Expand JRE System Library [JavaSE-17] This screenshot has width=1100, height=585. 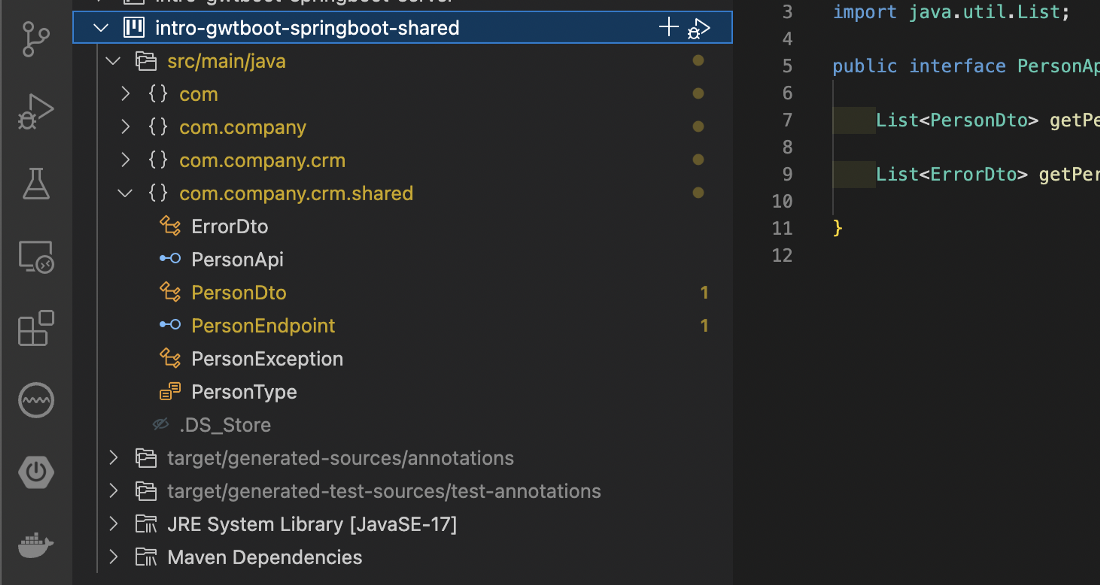(114, 524)
